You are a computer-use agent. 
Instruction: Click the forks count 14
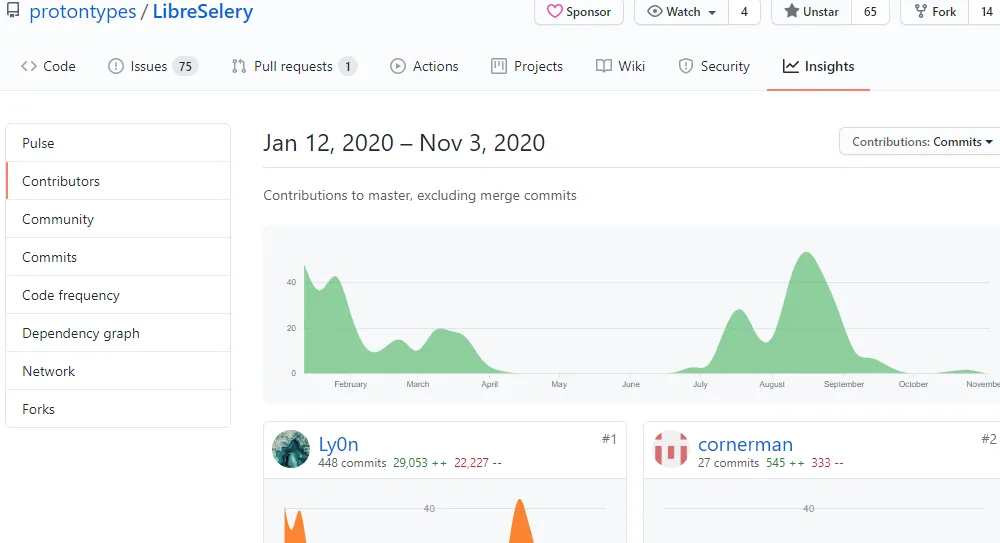[x=986, y=11]
